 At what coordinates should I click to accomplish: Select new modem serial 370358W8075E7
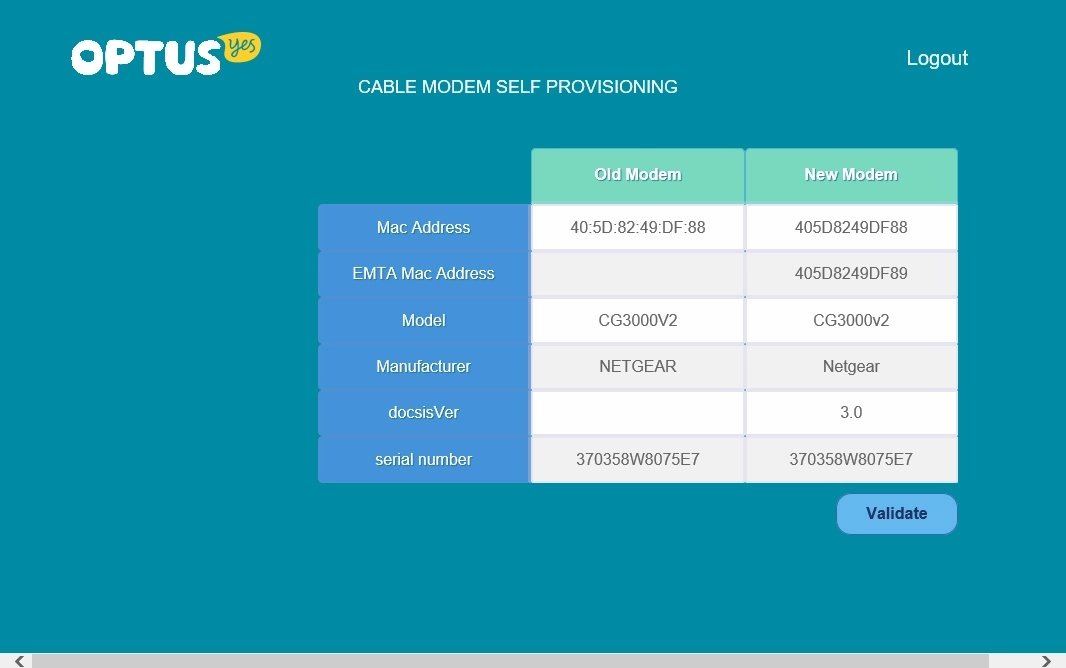coord(851,459)
